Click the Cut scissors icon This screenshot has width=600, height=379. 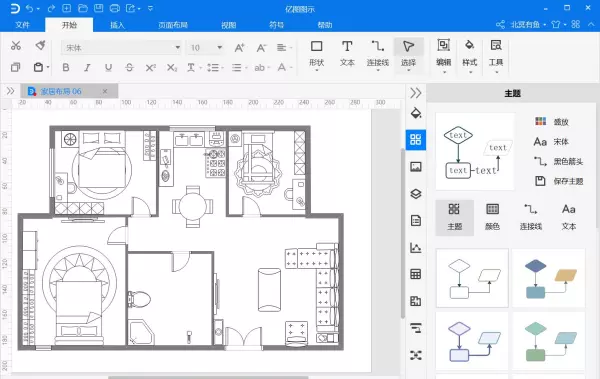[x=16, y=46]
